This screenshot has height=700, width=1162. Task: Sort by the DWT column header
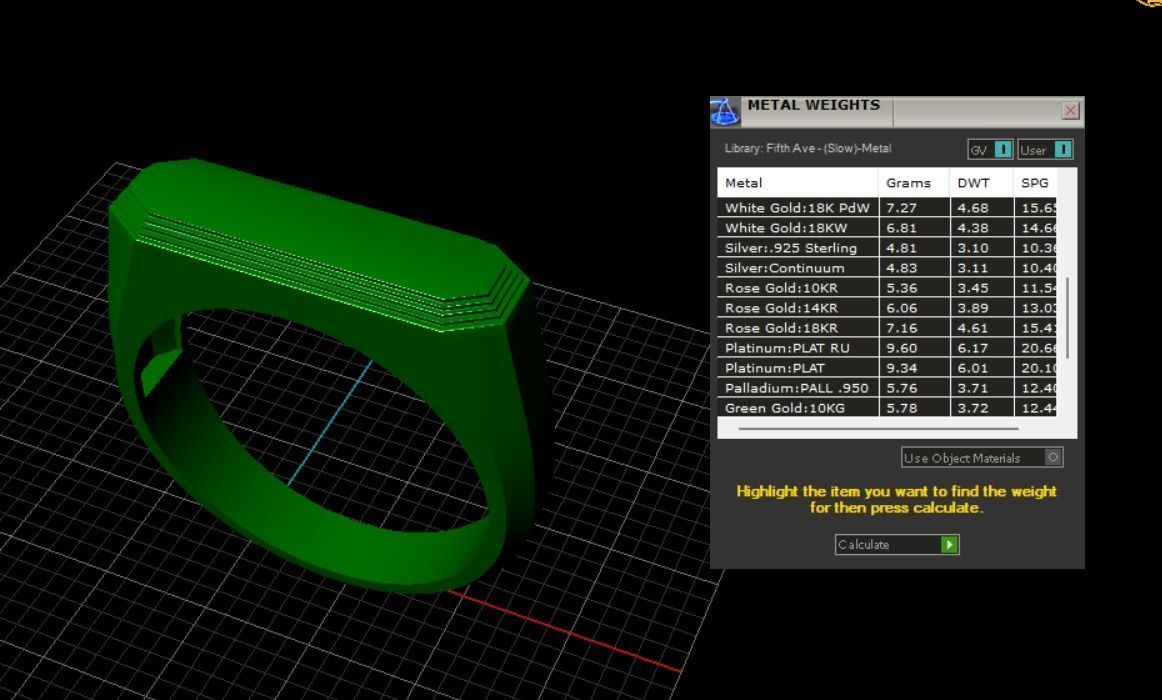click(980, 183)
